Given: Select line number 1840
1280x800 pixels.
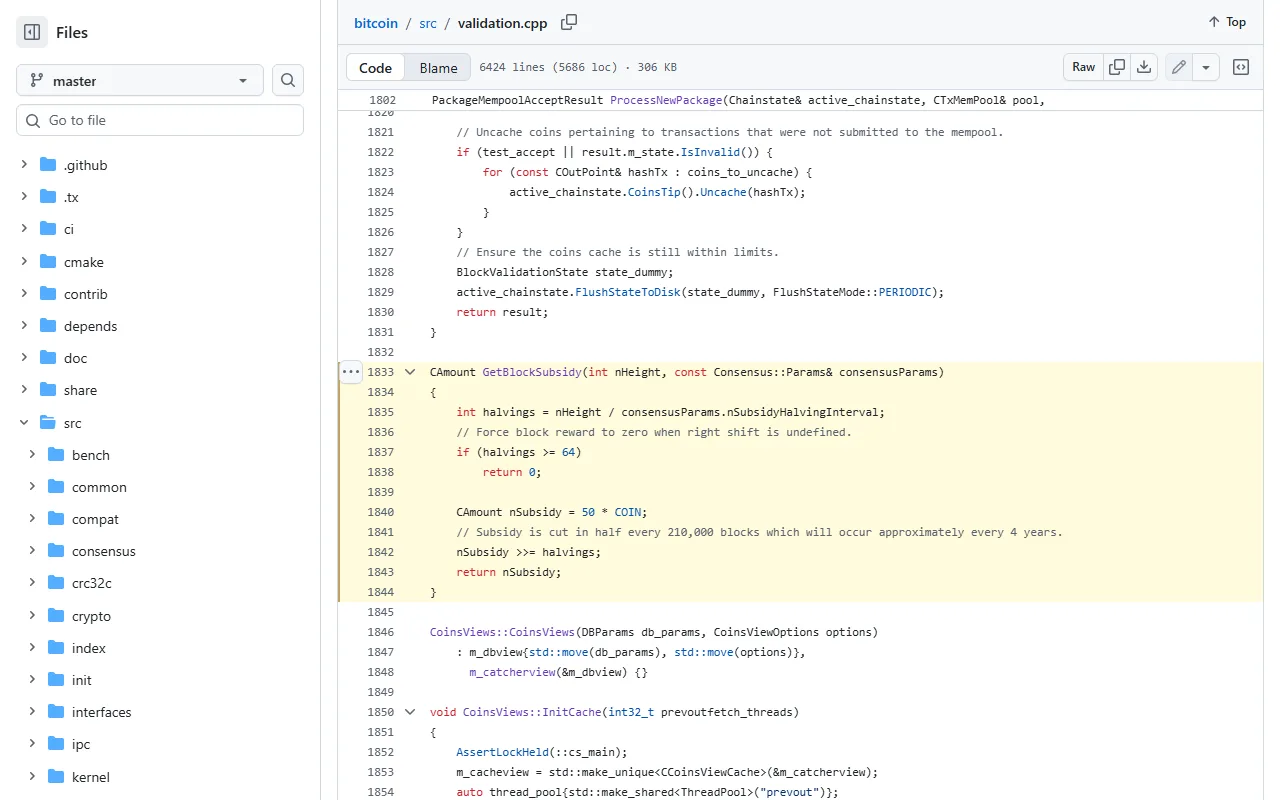Looking at the screenshot, I should pyautogui.click(x=381, y=512).
